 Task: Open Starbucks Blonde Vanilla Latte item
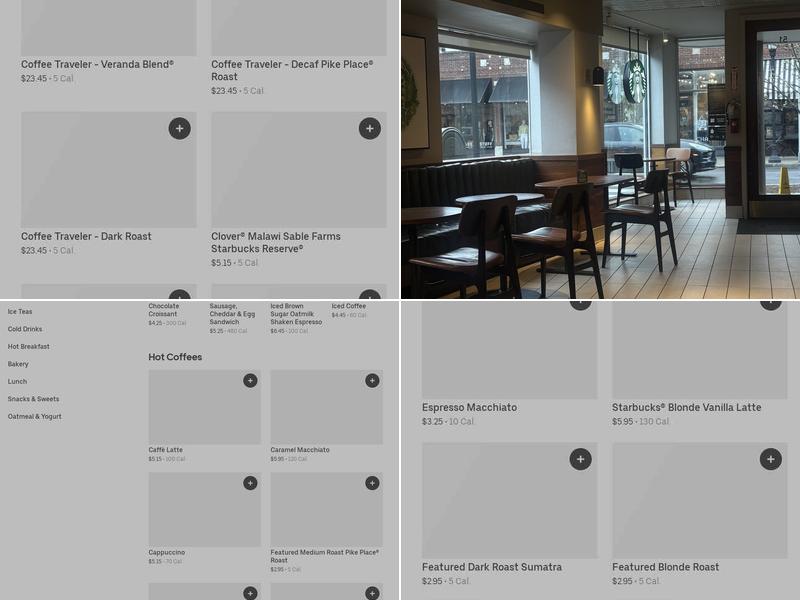pos(687,407)
